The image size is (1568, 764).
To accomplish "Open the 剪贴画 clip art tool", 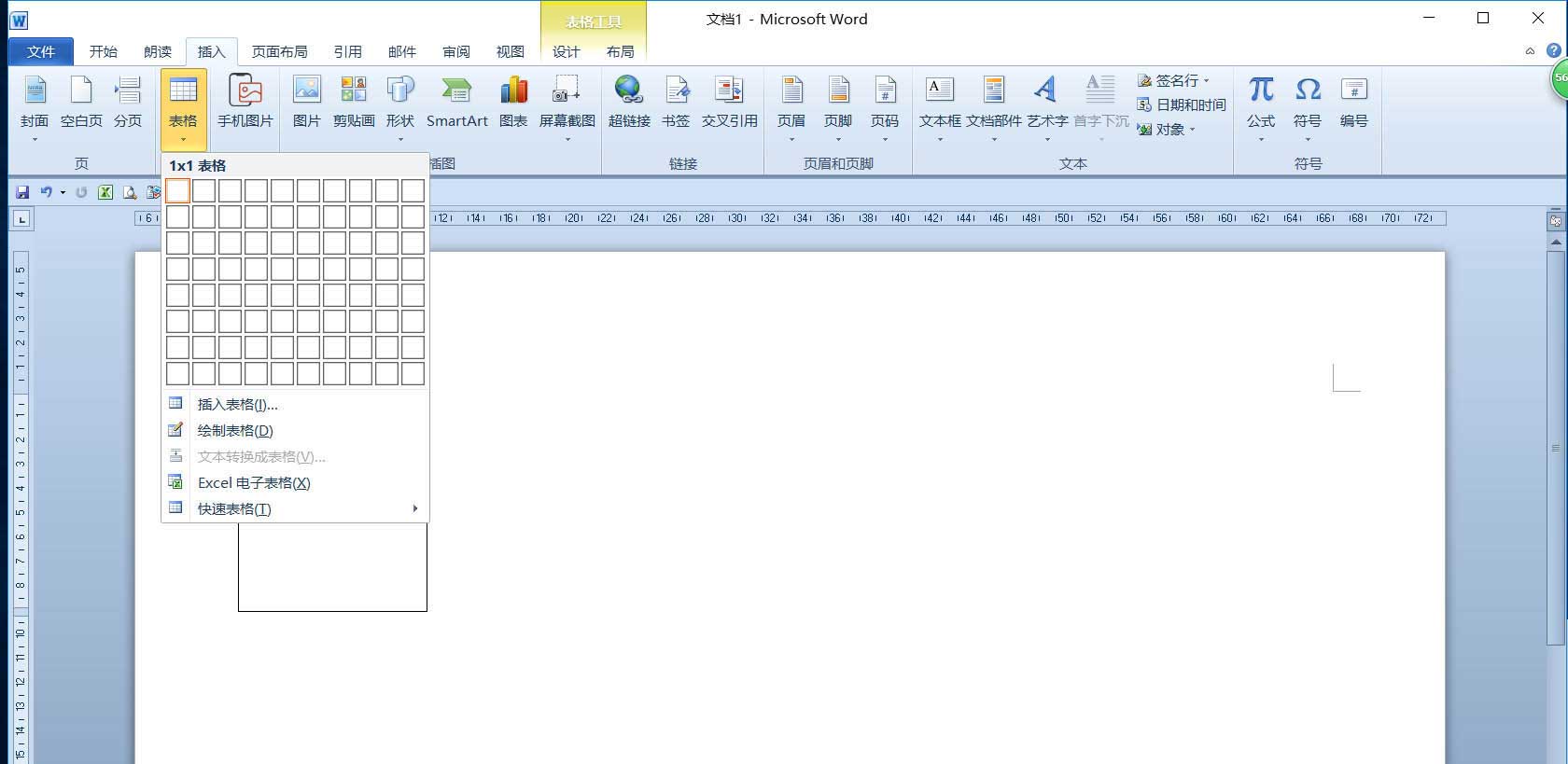I will pos(354,104).
